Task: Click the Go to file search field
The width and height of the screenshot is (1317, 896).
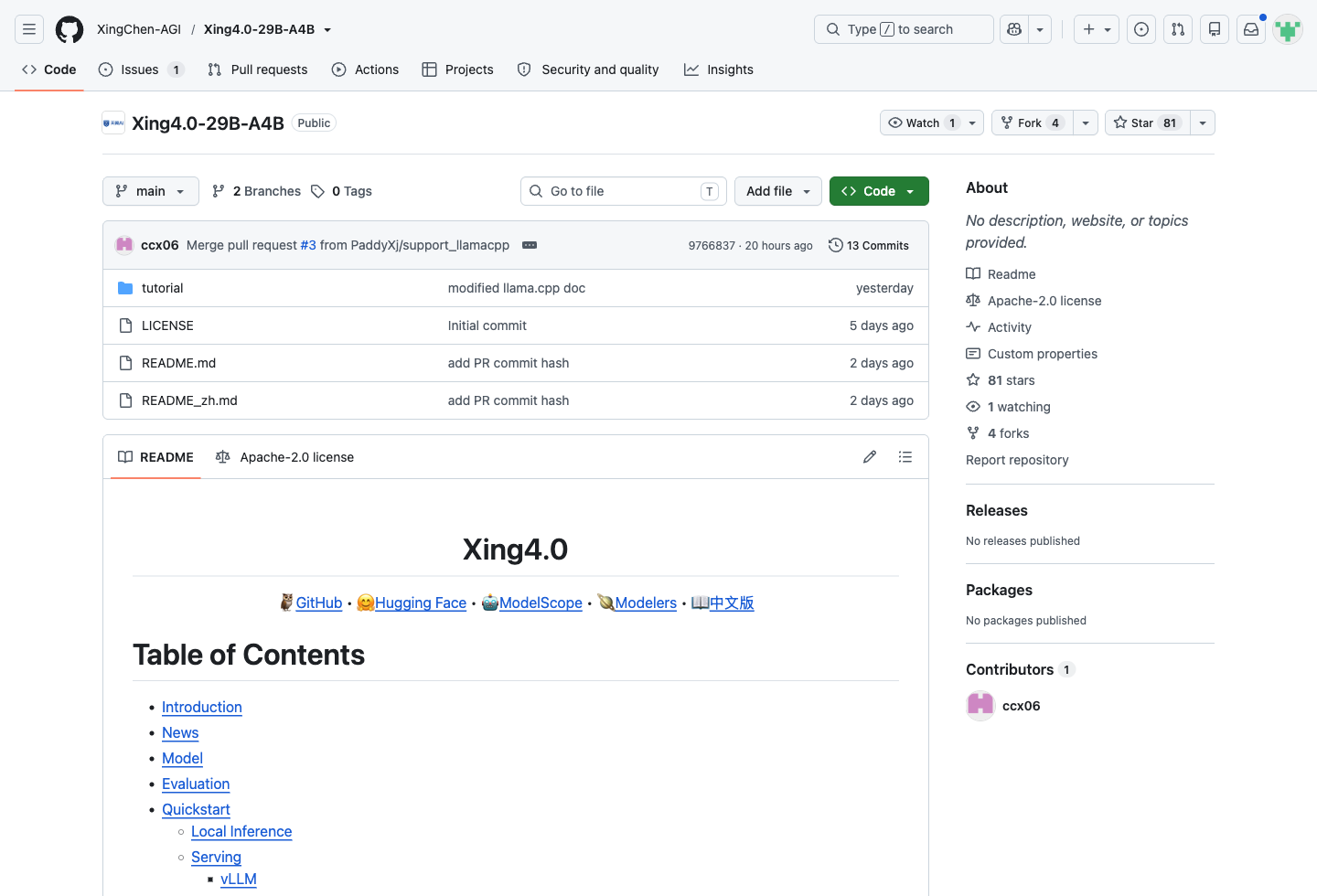Action: [x=624, y=191]
